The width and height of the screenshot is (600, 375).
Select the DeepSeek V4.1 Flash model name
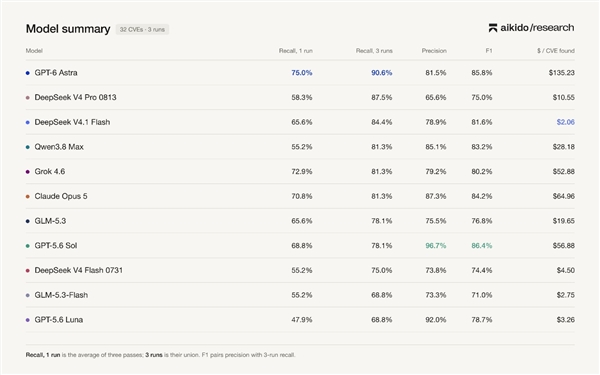[72, 122]
